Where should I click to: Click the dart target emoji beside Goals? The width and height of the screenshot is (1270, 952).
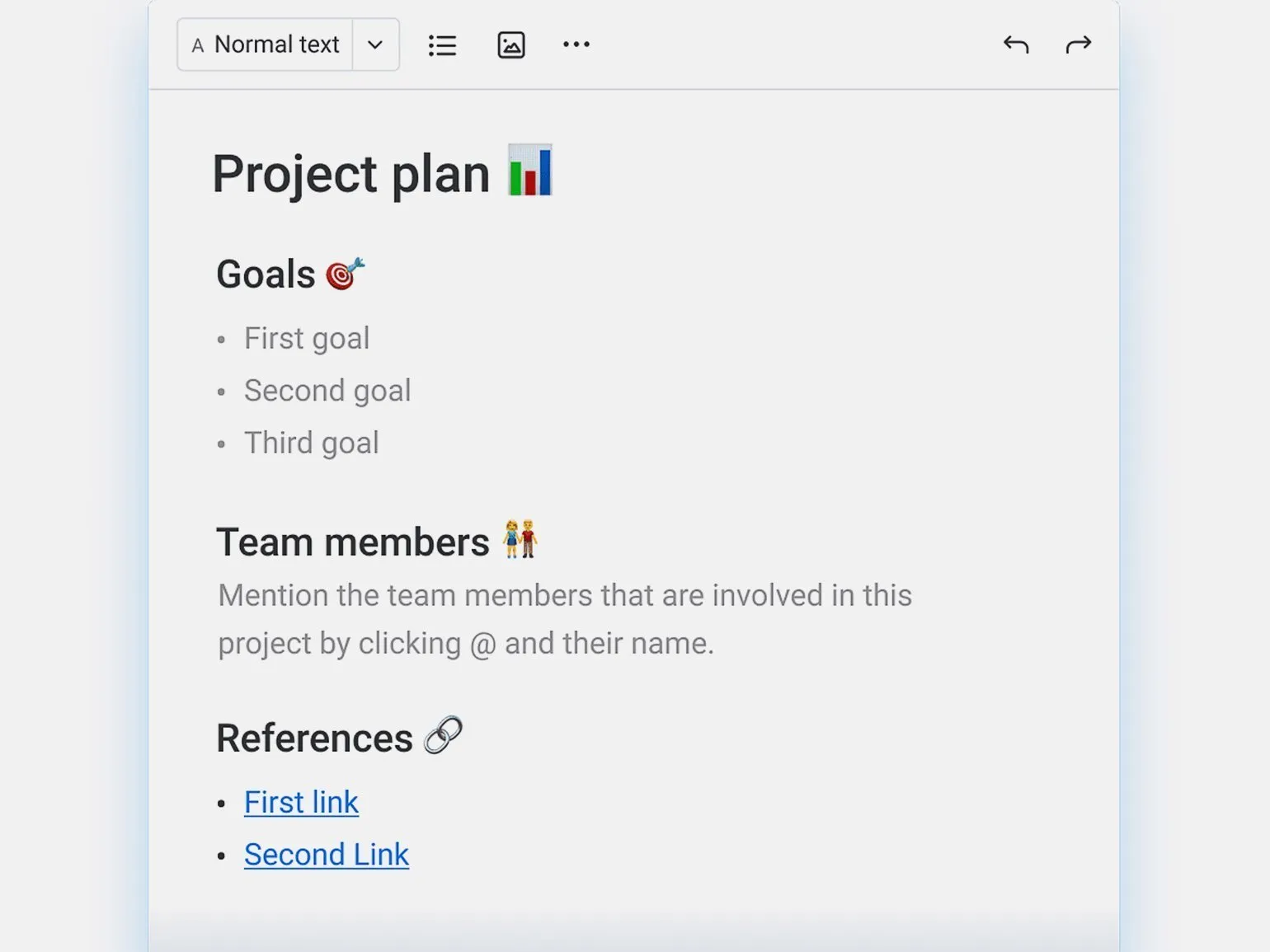pos(345,274)
